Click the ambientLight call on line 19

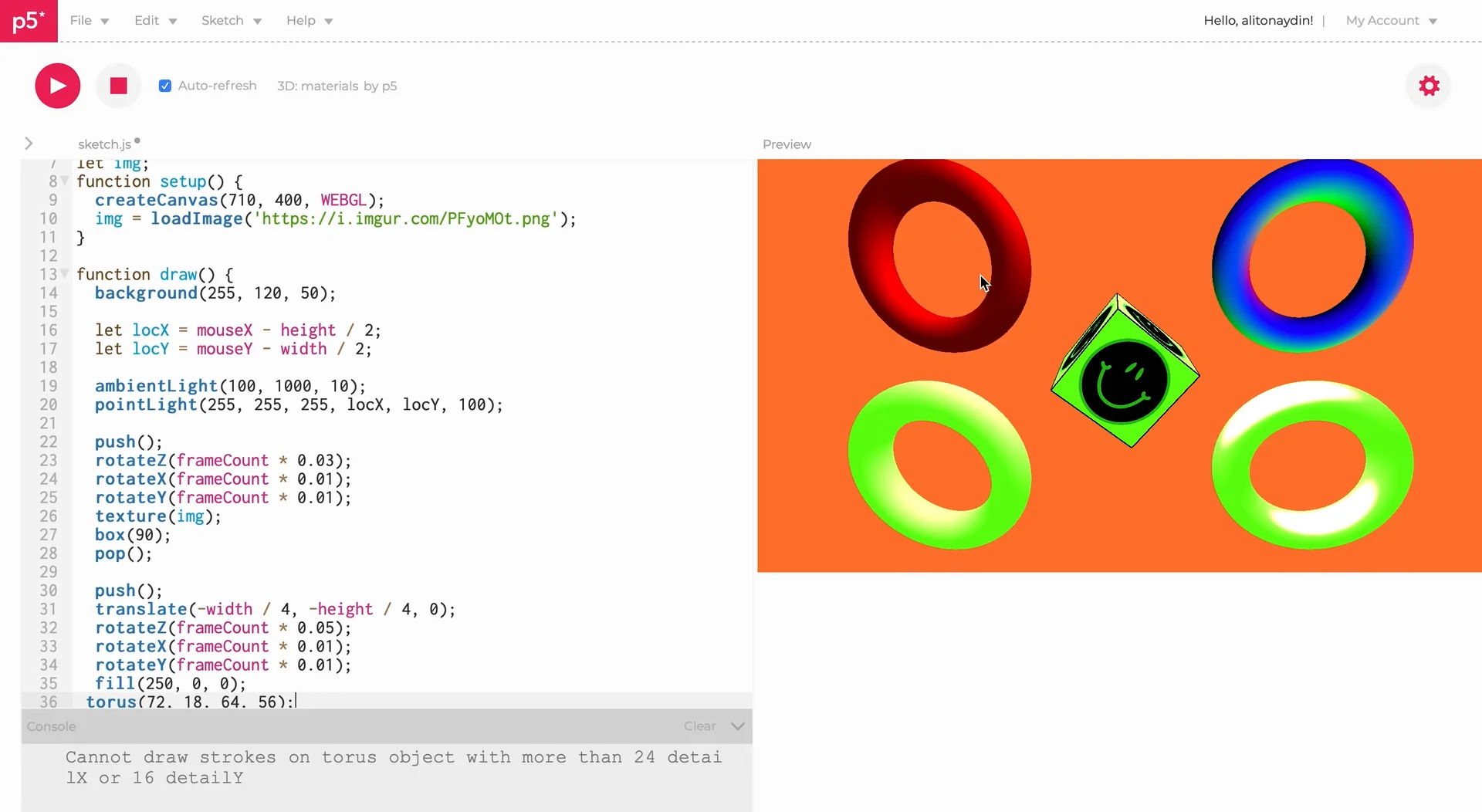coord(230,386)
